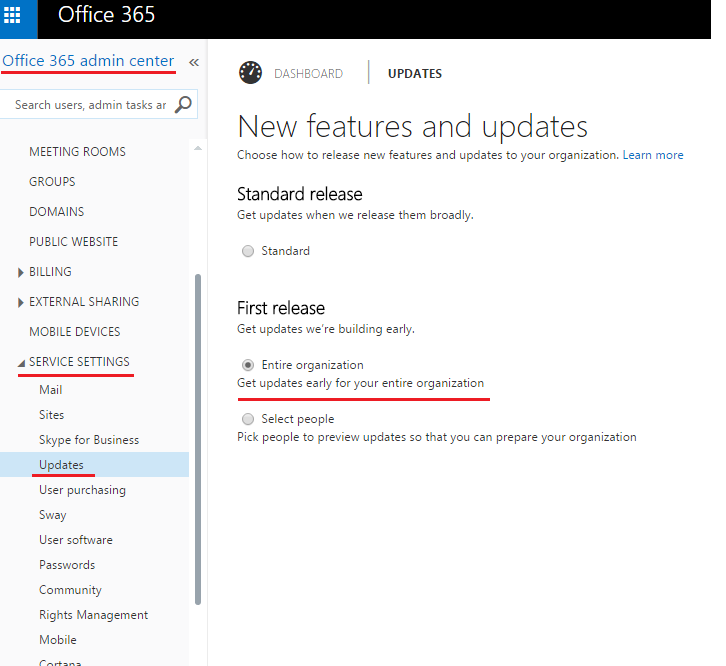Screen dimensions: 726x666
Task: Select Updates in service settings
Action: coord(61,465)
